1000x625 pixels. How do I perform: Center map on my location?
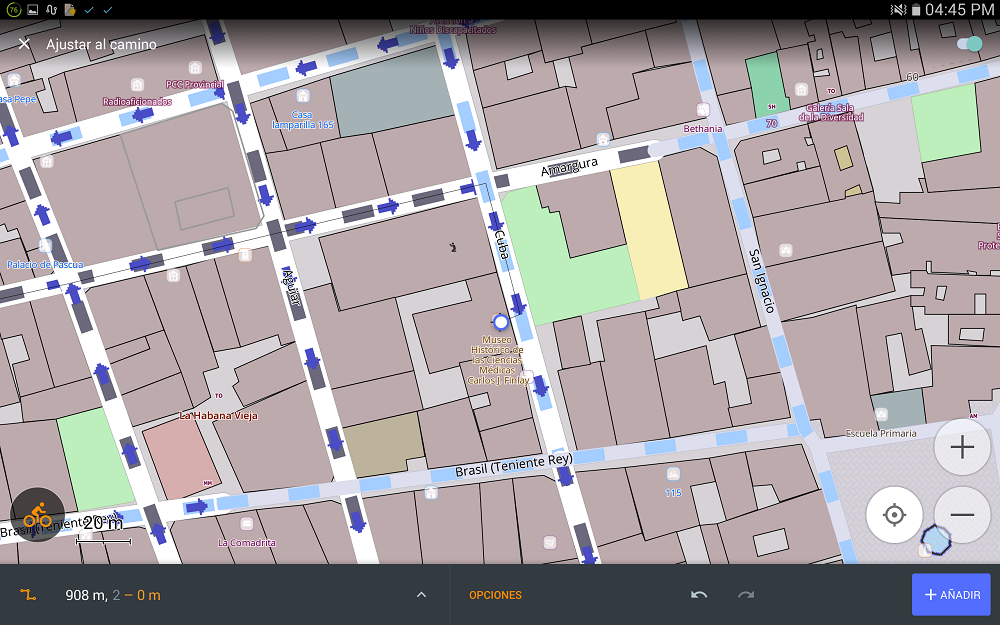pos(894,515)
